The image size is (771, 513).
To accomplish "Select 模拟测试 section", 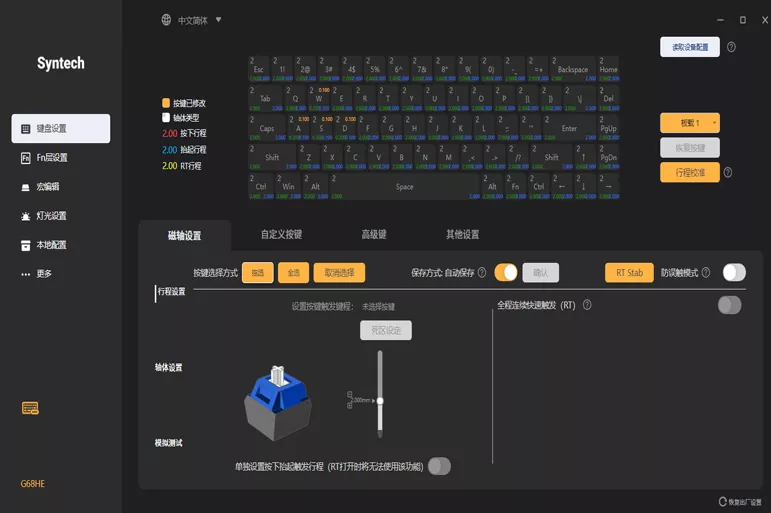I will (169, 443).
